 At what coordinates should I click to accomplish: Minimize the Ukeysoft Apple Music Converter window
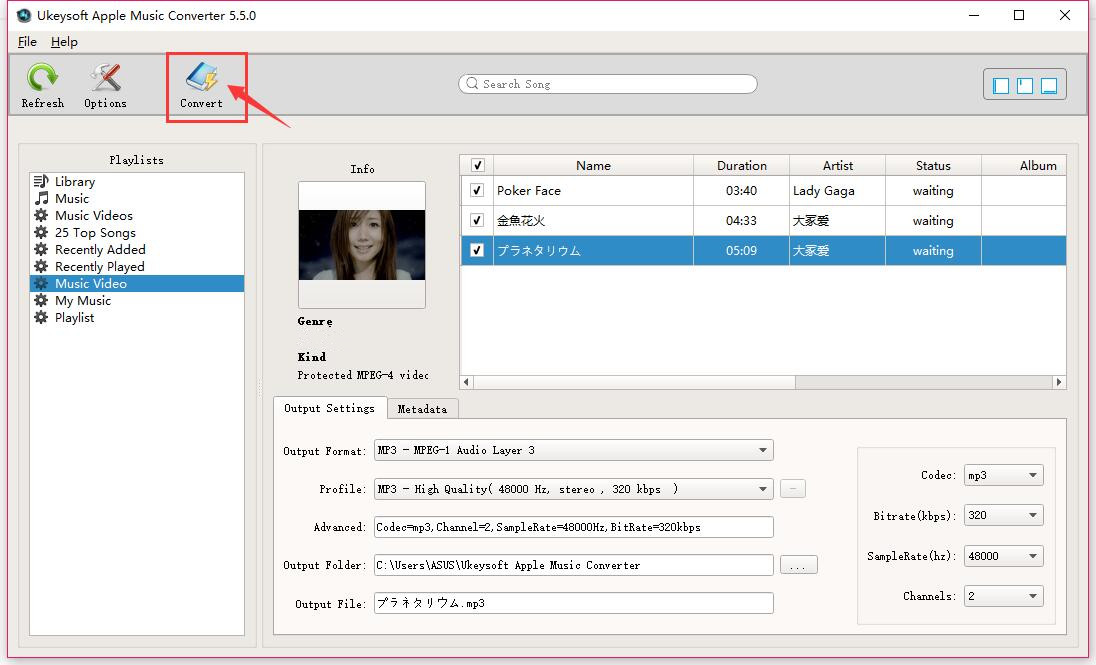974,15
